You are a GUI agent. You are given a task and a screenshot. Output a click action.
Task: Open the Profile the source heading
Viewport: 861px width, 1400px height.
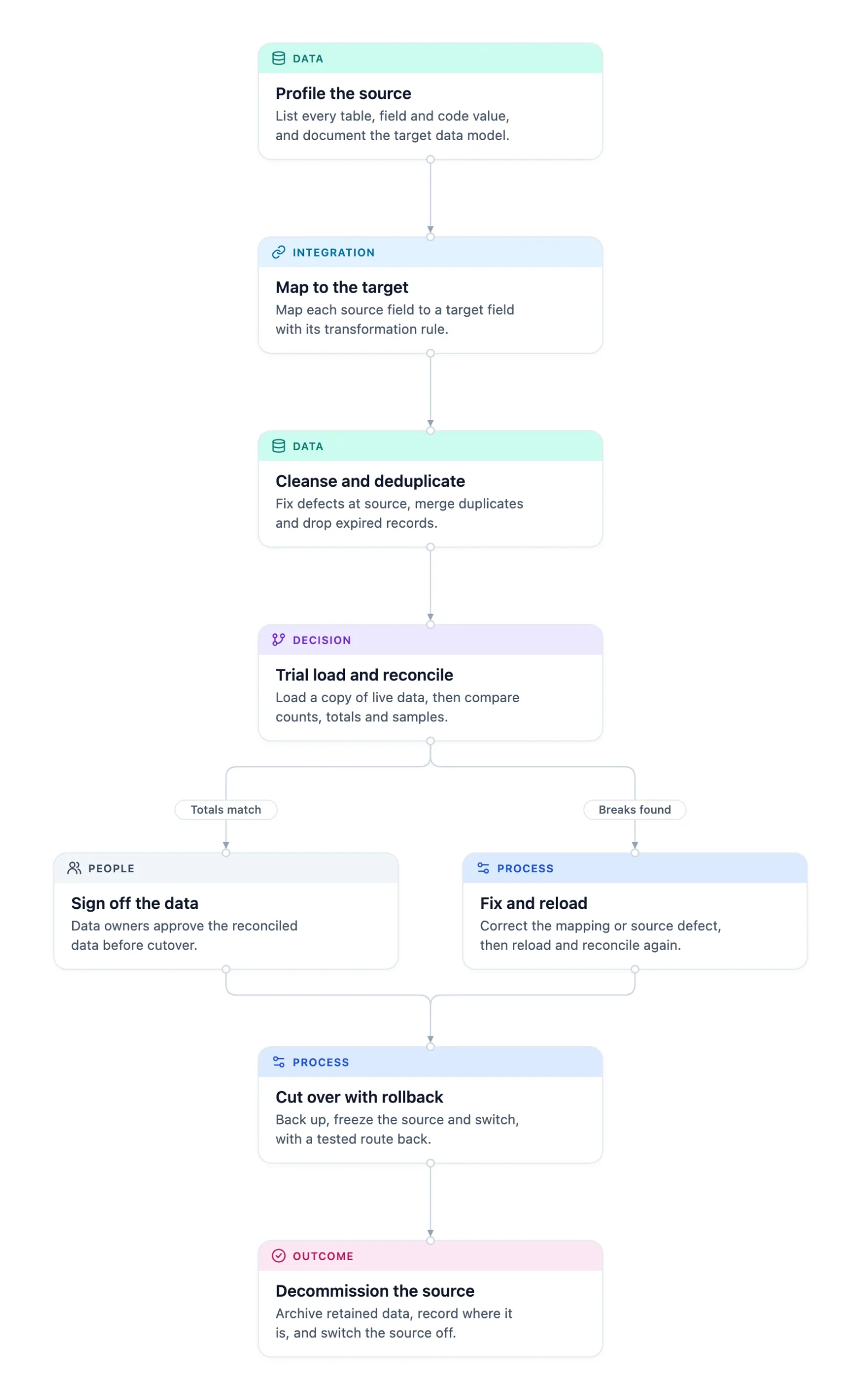pos(343,94)
